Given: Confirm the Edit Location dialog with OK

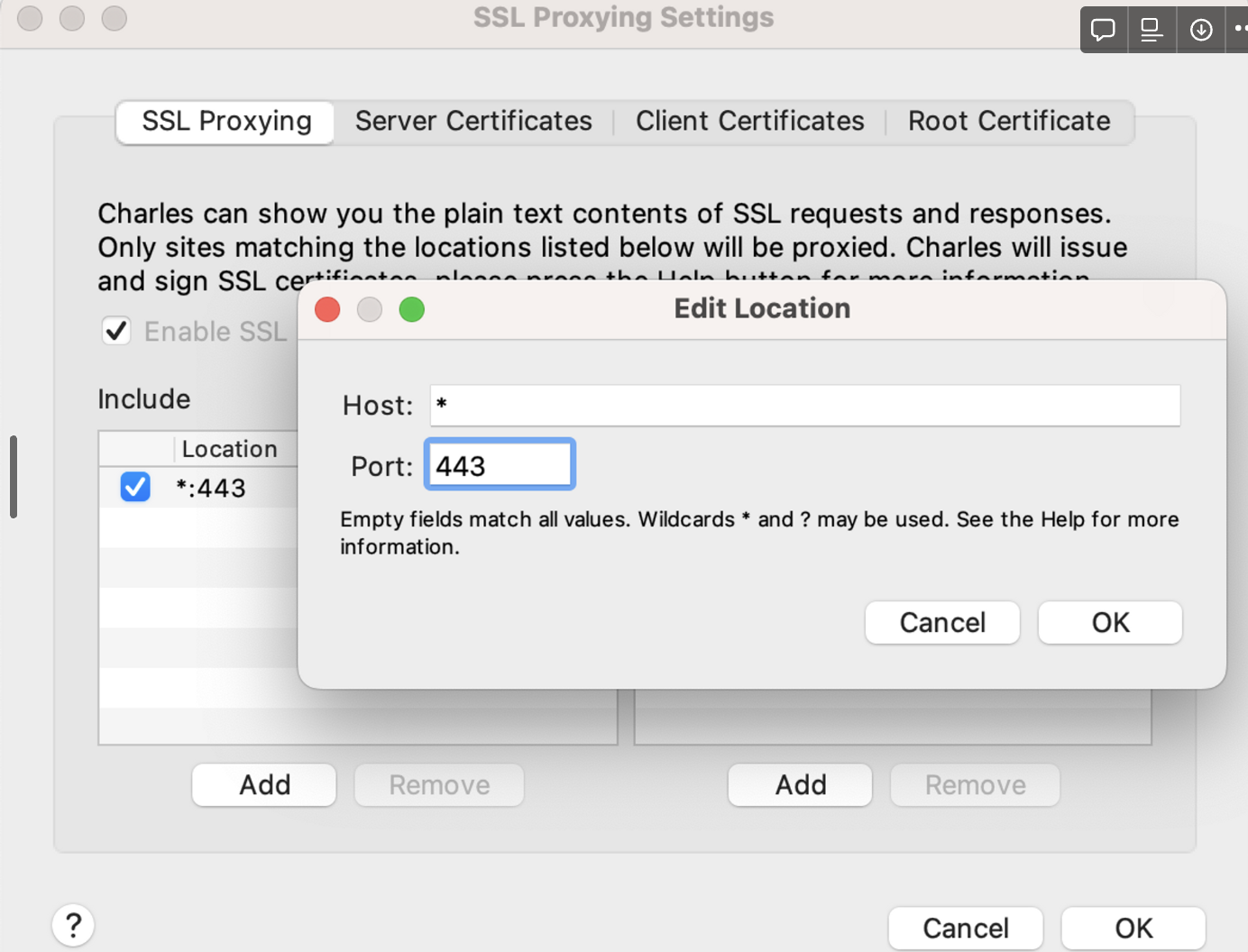Looking at the screenshot, I should pos(1109,622).
